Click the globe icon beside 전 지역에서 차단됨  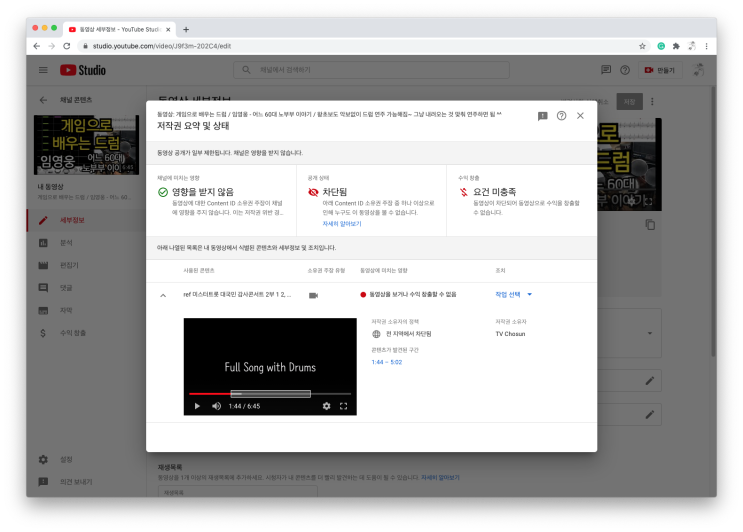click(x=376, y=334)
